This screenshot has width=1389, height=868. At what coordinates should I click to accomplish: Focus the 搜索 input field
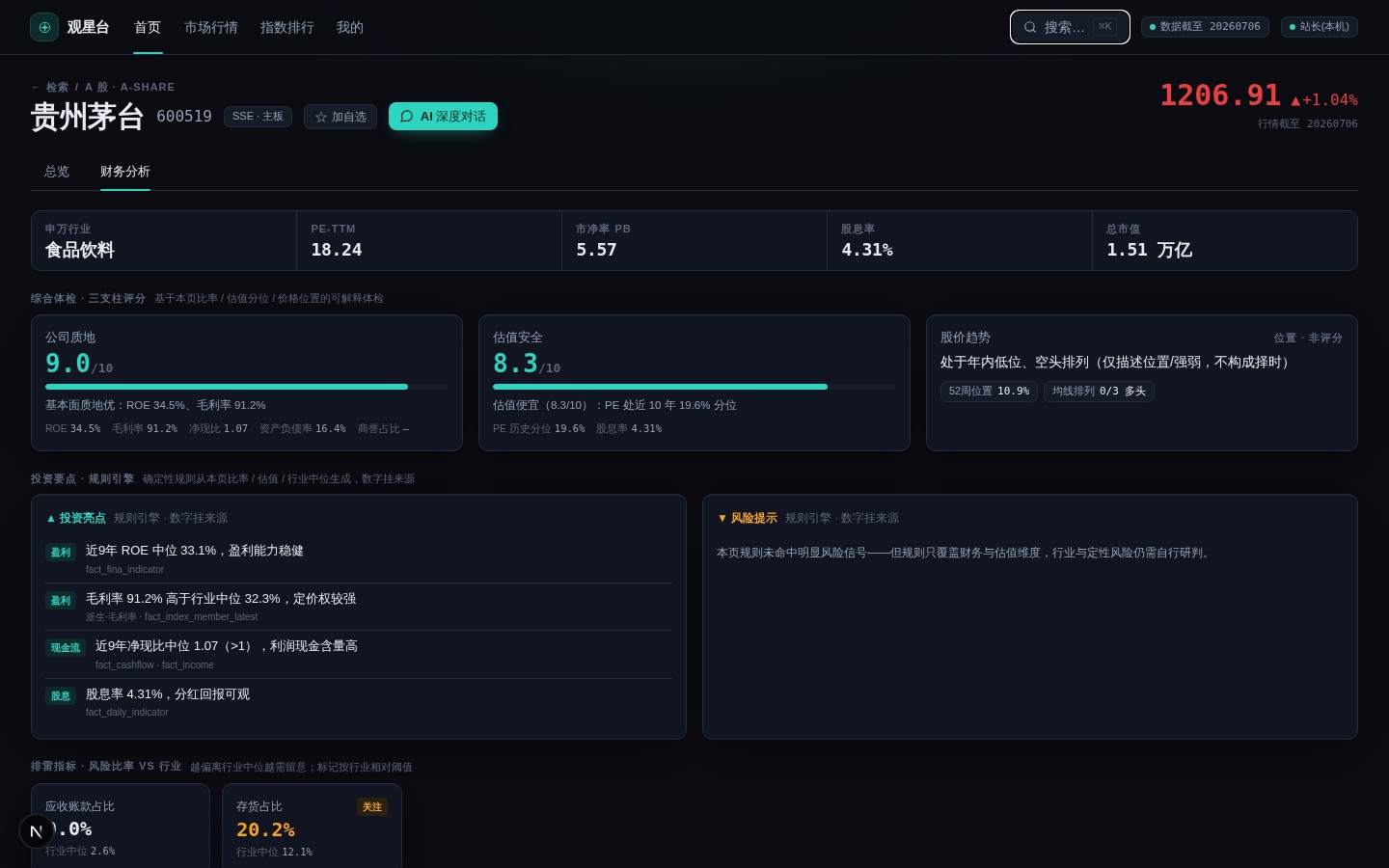tap(1070, 27)
